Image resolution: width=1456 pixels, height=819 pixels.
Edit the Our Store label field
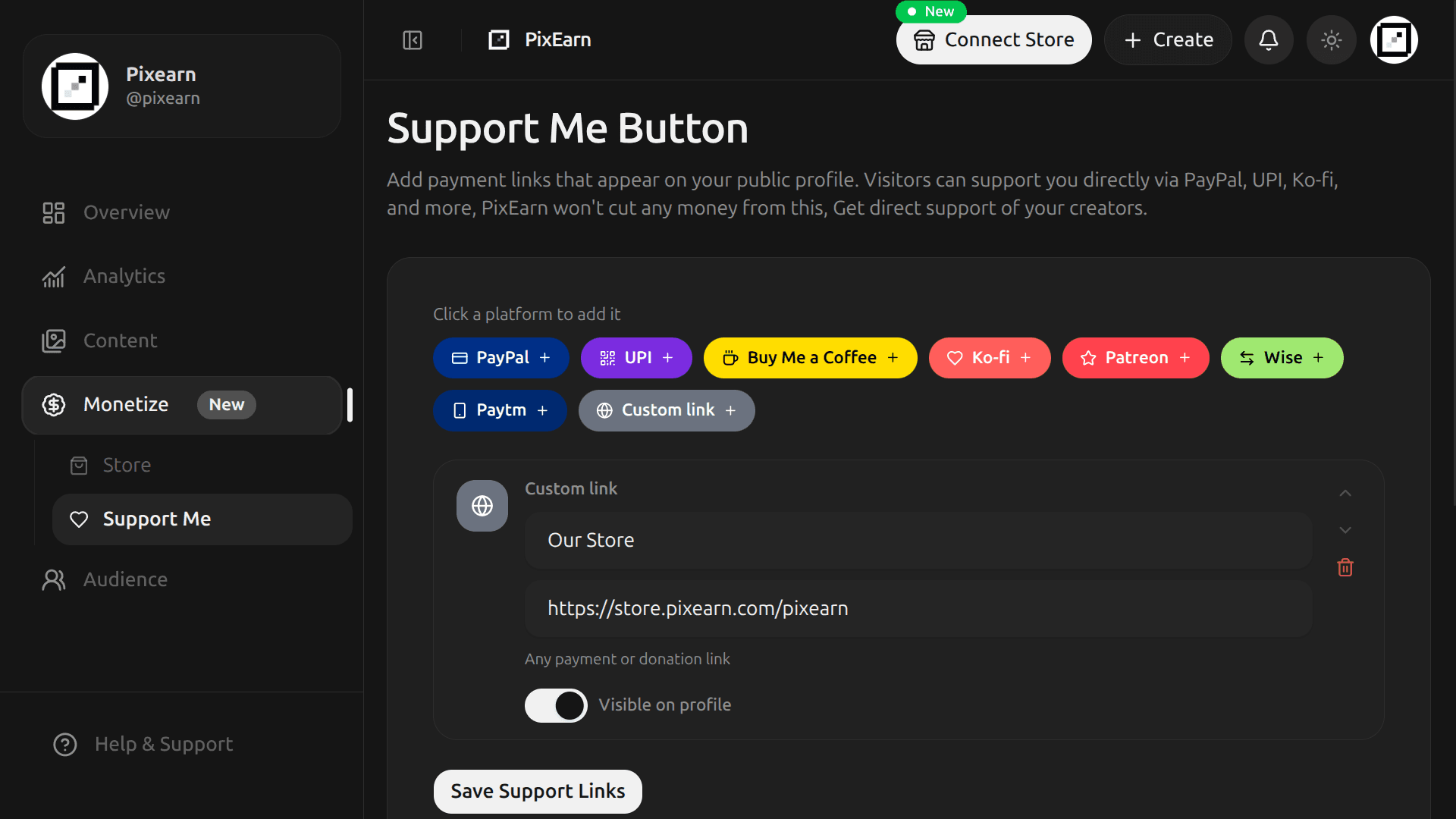(x=918, y=540)
